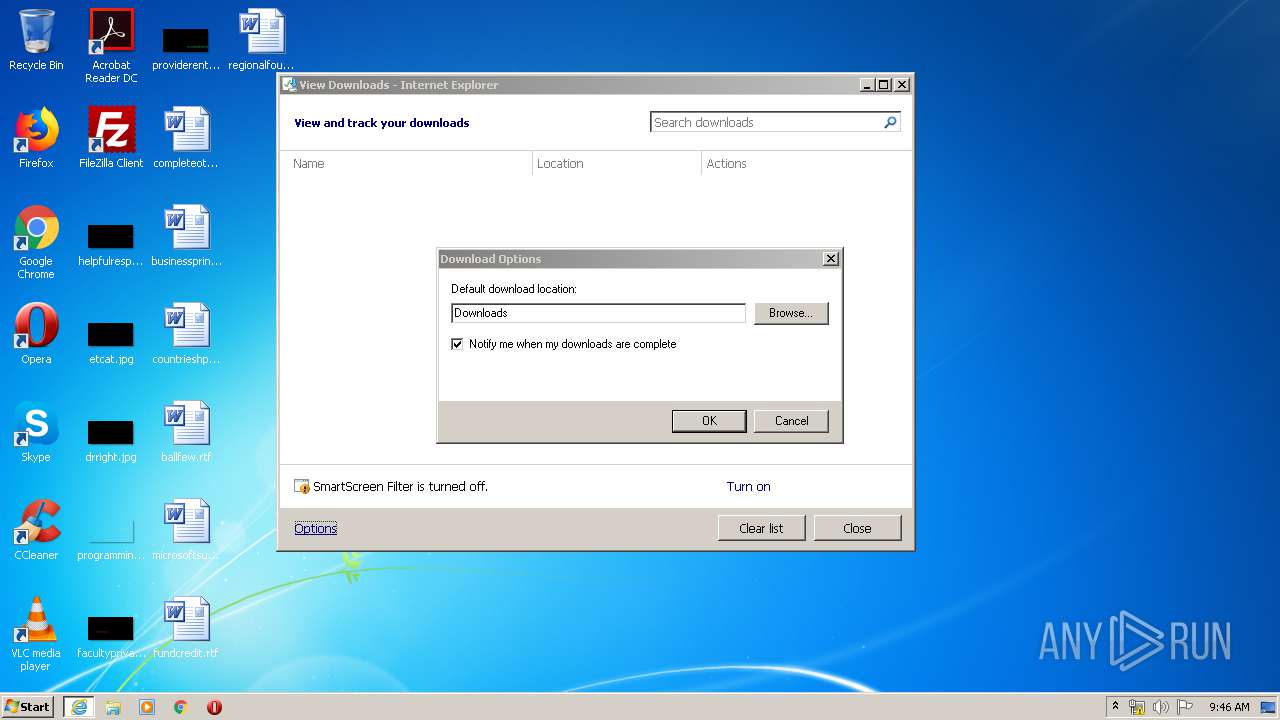Click the Close button in View Downloads

[857, 528]
